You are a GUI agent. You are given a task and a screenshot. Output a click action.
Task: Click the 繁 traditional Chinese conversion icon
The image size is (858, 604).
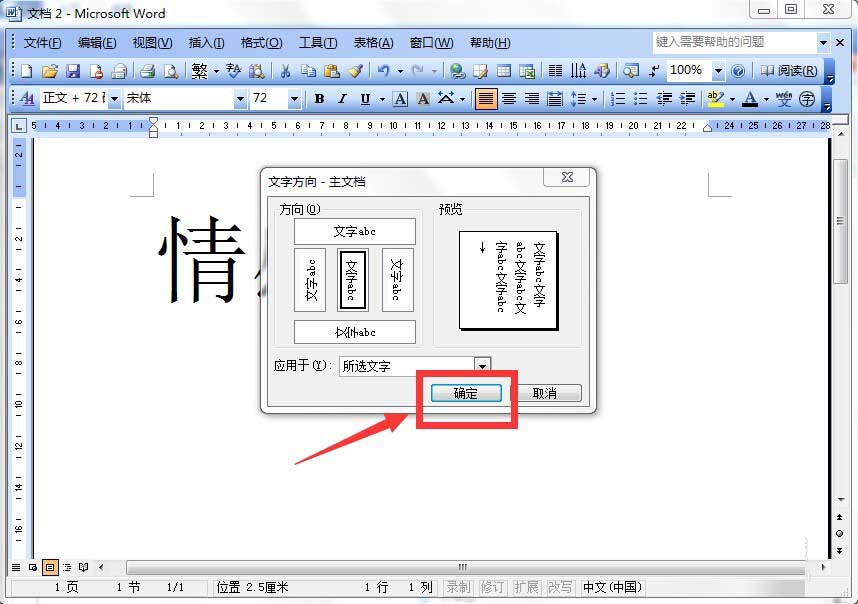pyautogui.click(x=200, y=71)
